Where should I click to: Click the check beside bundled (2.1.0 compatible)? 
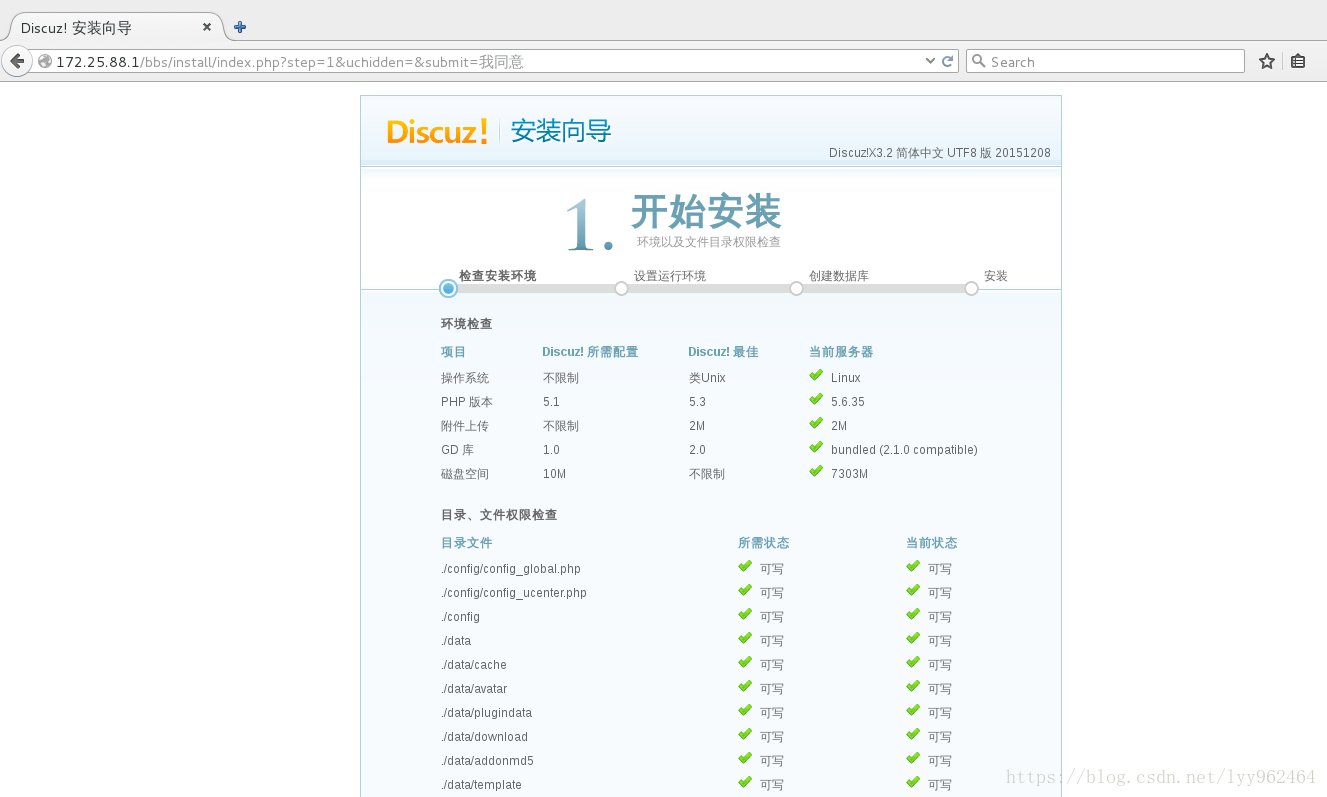pyautogui.click(x=816, y=448)
